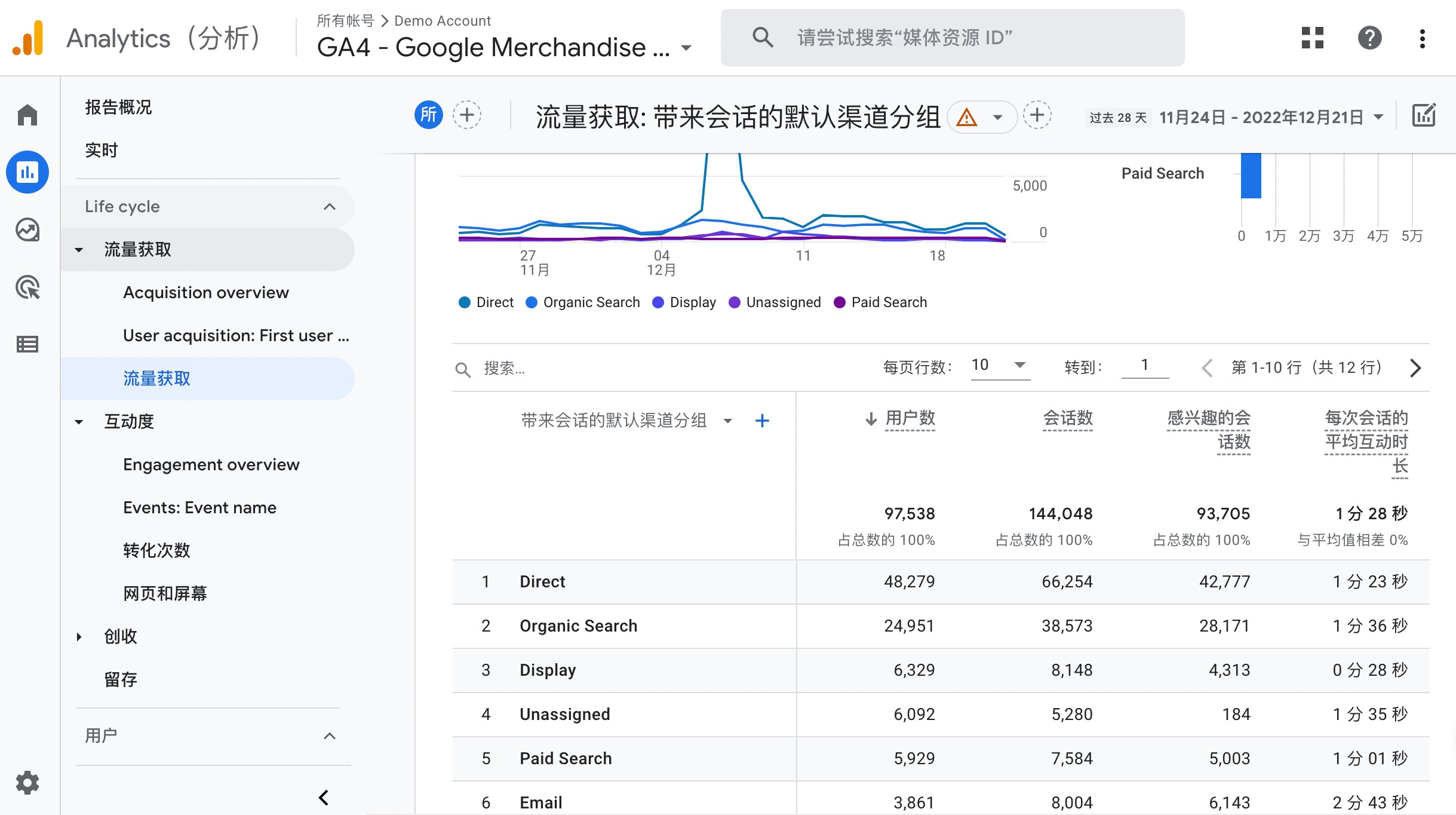The image size is (1456, 815).
Task: Click the warning triangle next to report title
Action: point(966,118)
